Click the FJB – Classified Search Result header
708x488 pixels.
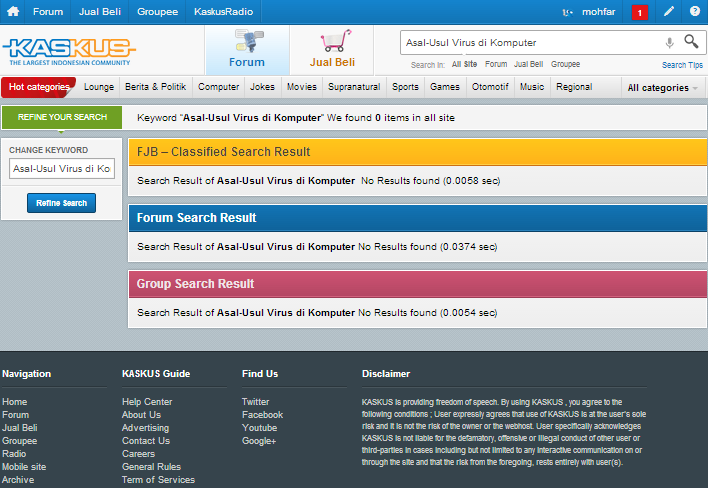click(x=417, y=152)
